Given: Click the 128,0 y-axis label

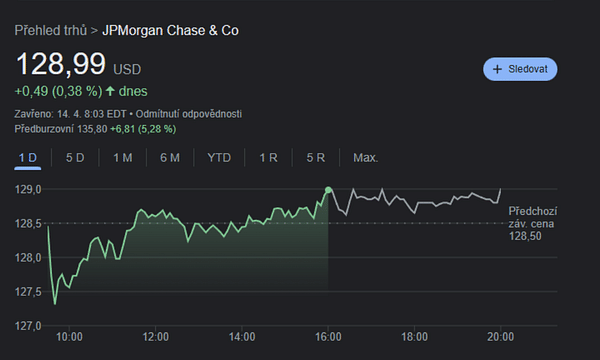Looking at the screenshot, I should point(28,258).
